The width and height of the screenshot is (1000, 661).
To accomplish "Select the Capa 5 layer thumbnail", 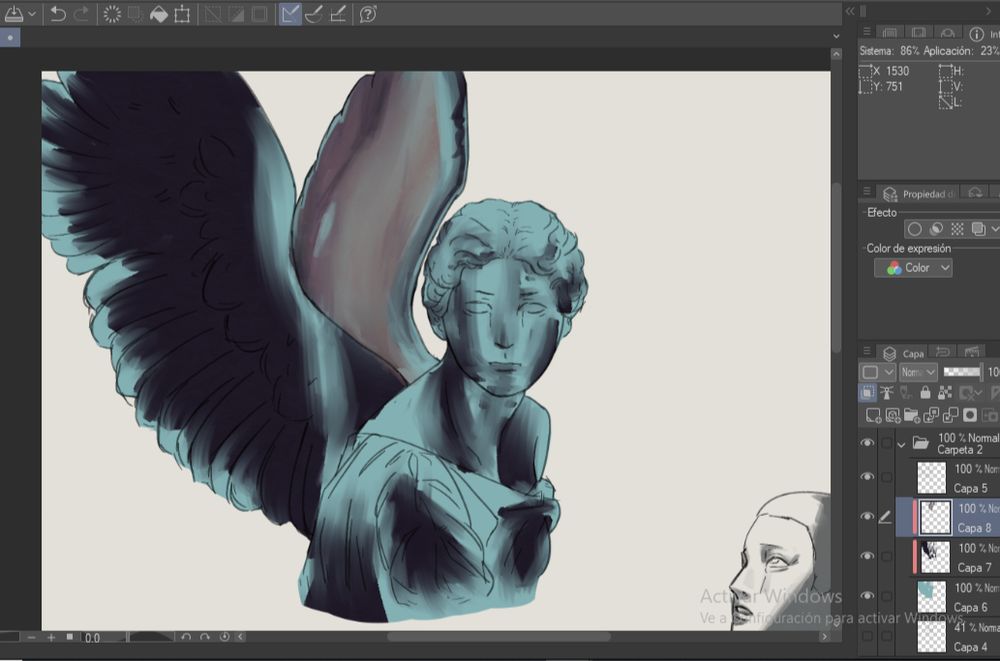I will pyautogui.click(x=932, y=477).
